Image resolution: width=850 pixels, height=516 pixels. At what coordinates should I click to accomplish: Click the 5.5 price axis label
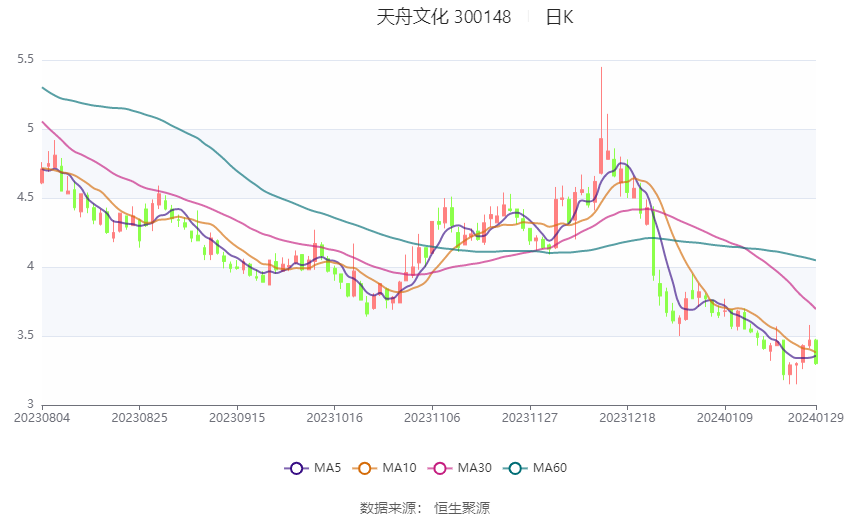[x=25, y=60]
